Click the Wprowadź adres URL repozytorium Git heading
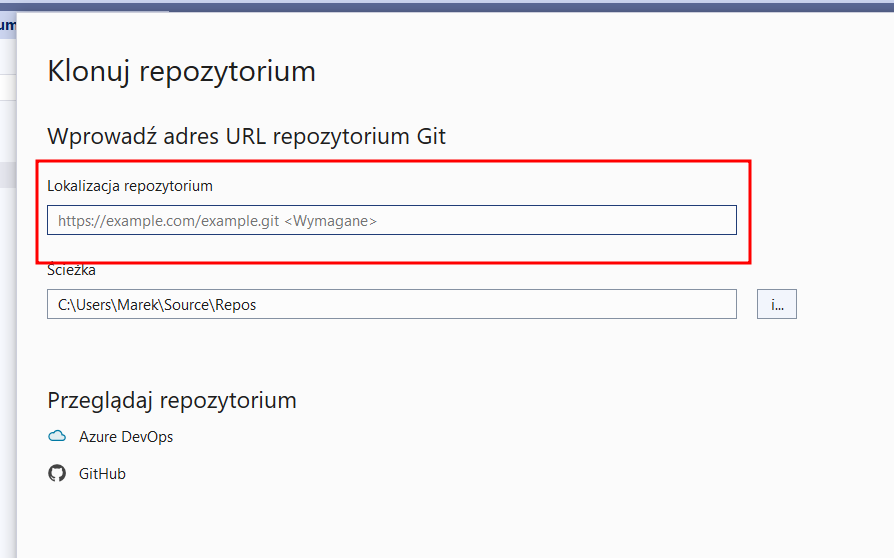The image size is (894, 558). coord(246,136)
